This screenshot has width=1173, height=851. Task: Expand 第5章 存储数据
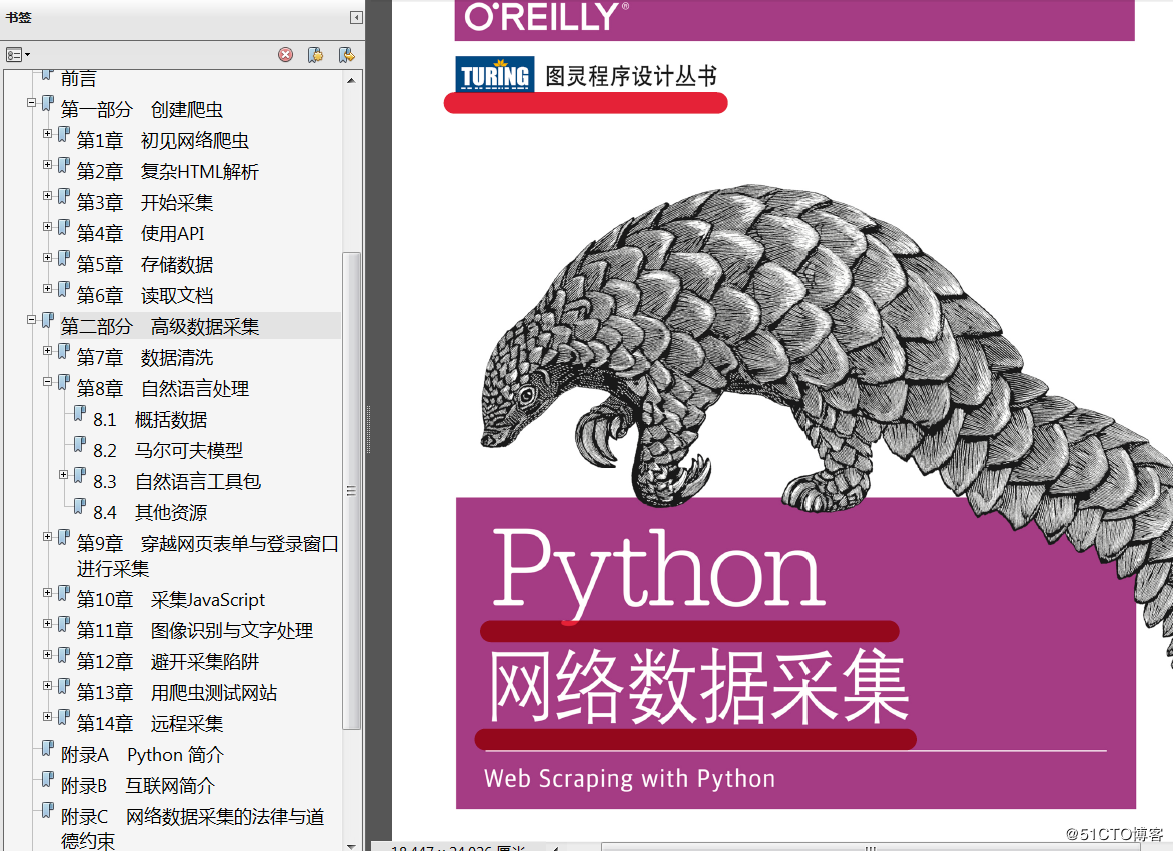48,257
